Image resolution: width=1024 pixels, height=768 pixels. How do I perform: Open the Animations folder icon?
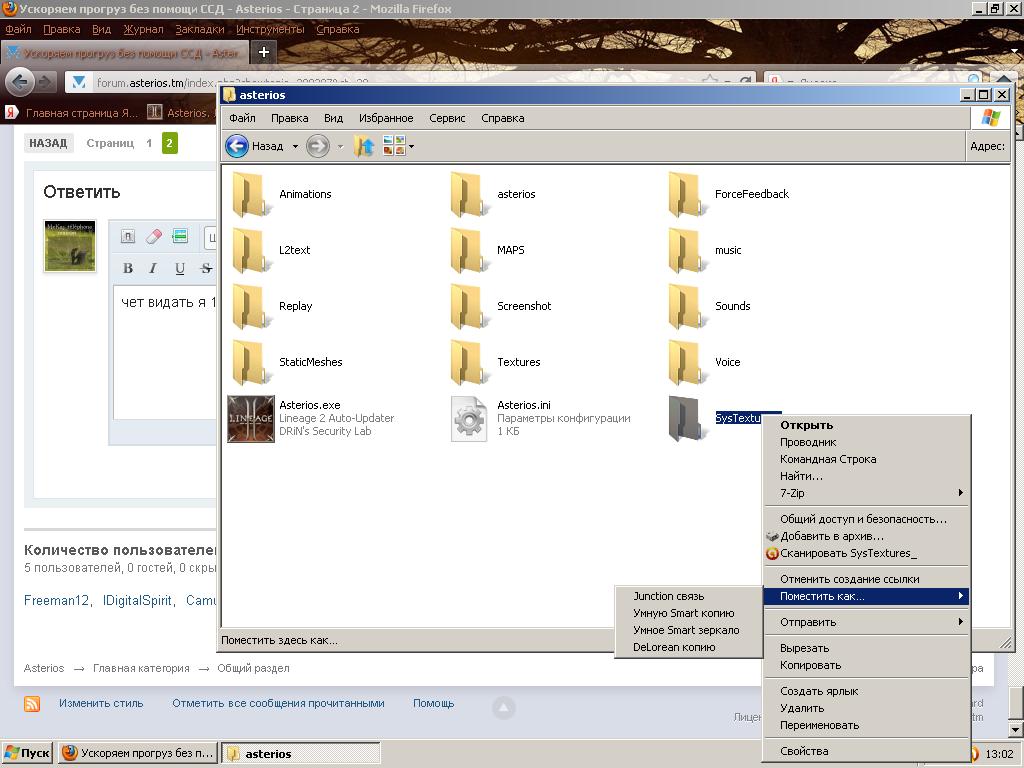(x=250, y=194)
